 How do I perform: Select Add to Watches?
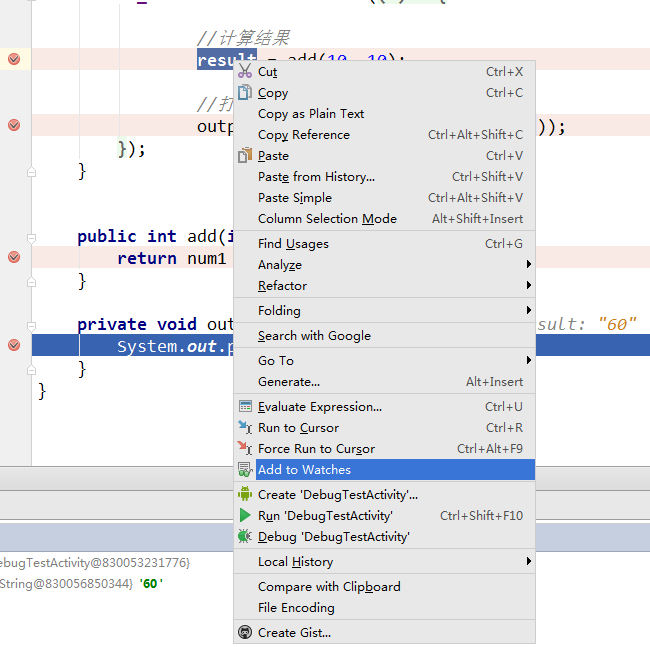(384, 470)
